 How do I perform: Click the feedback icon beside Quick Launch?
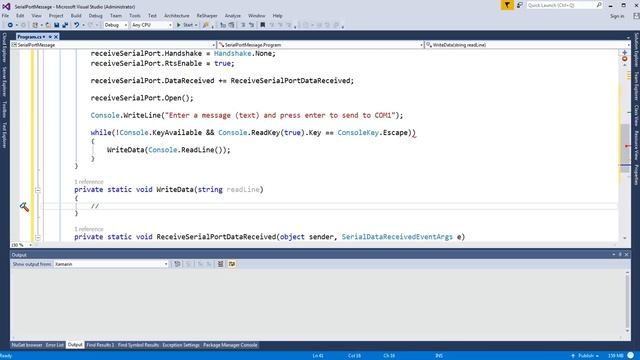[520, 5]
